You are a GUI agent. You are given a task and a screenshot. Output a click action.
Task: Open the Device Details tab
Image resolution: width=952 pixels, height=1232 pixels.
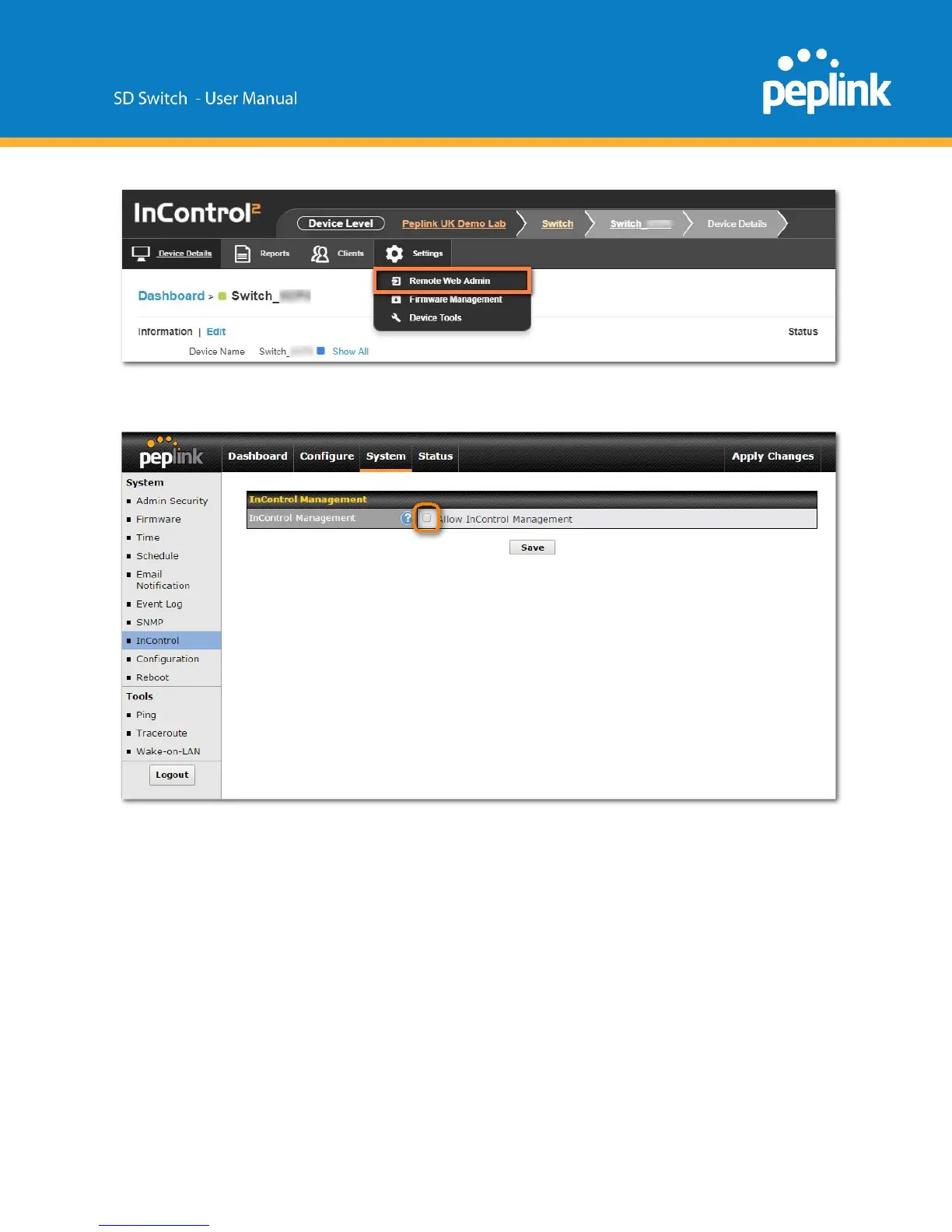[172, 254]
